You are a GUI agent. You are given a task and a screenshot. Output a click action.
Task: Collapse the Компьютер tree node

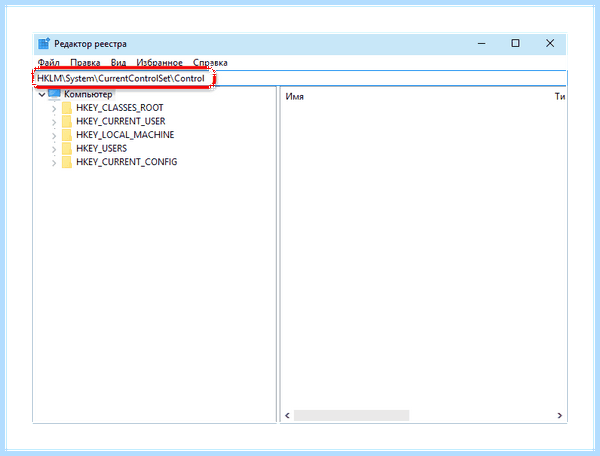(42, 94)
